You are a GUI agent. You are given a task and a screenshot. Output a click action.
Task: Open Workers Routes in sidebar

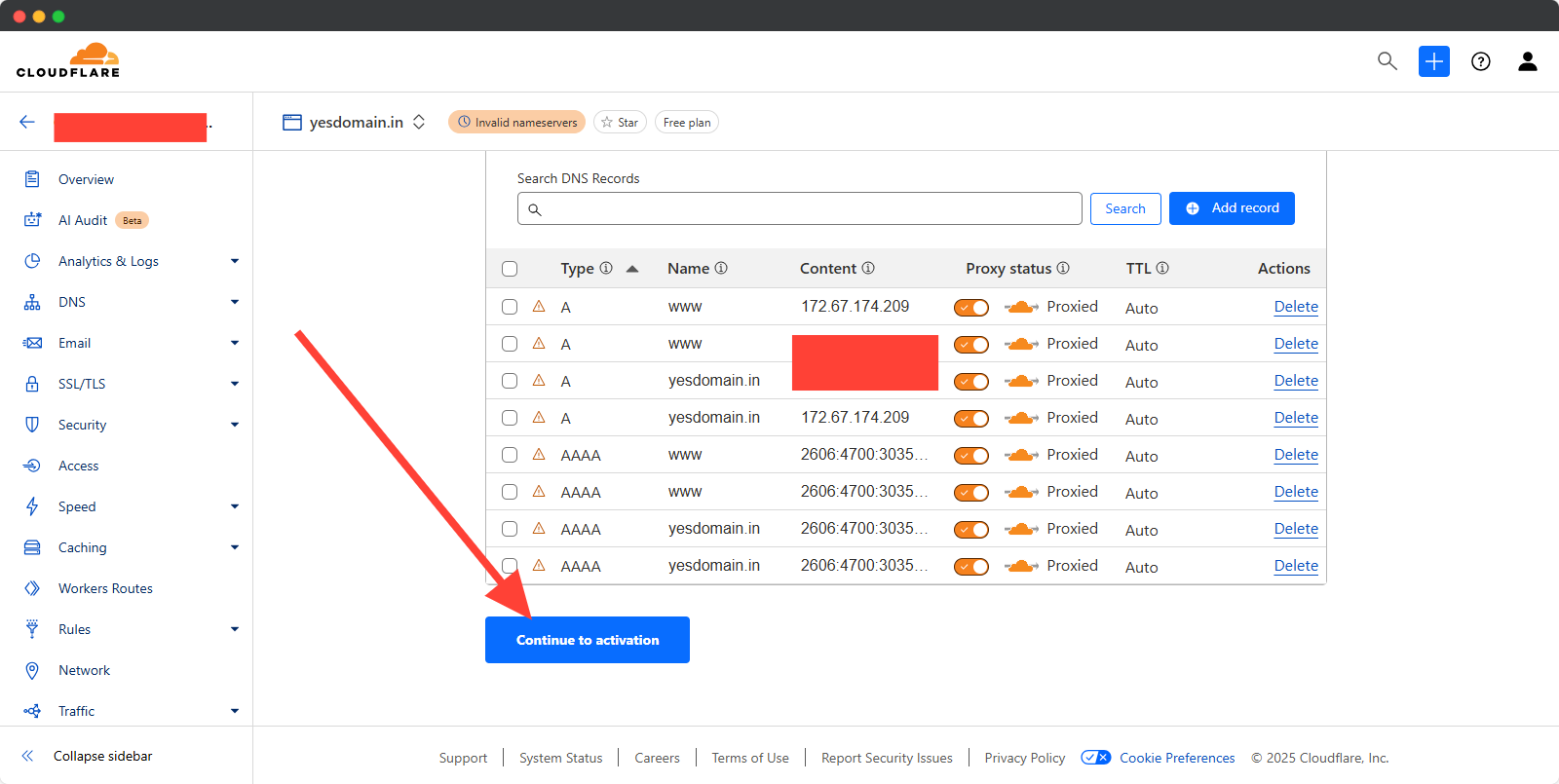105,588
